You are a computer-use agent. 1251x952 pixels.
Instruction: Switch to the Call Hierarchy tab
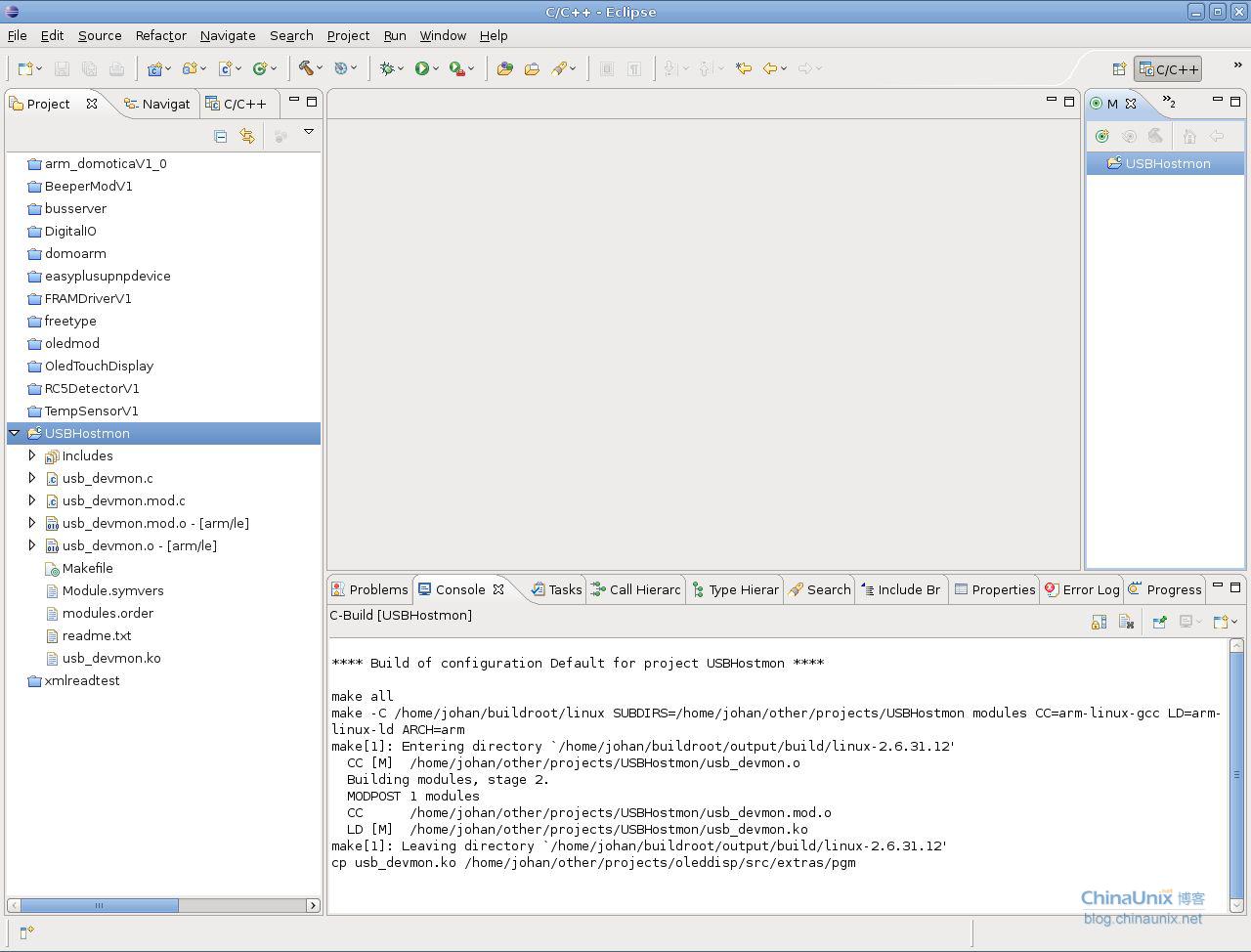[635, 589]
